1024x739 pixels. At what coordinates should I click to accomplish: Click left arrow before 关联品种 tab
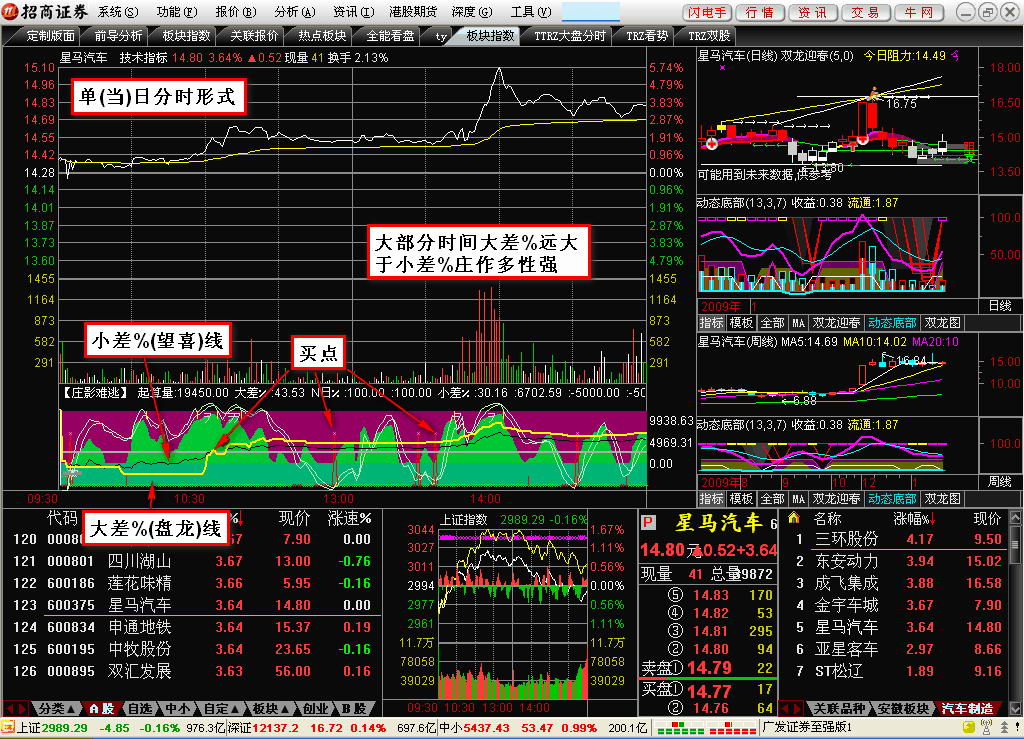point(786,708)
